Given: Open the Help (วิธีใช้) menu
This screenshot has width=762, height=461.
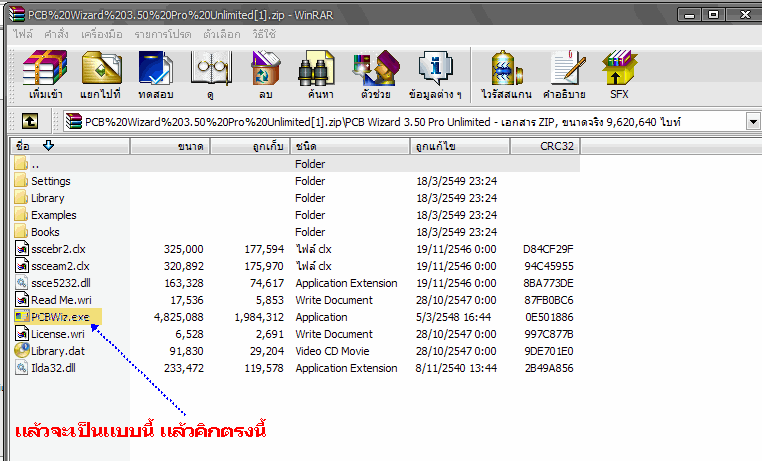Looking at the screenshot, I should (264, 34).
